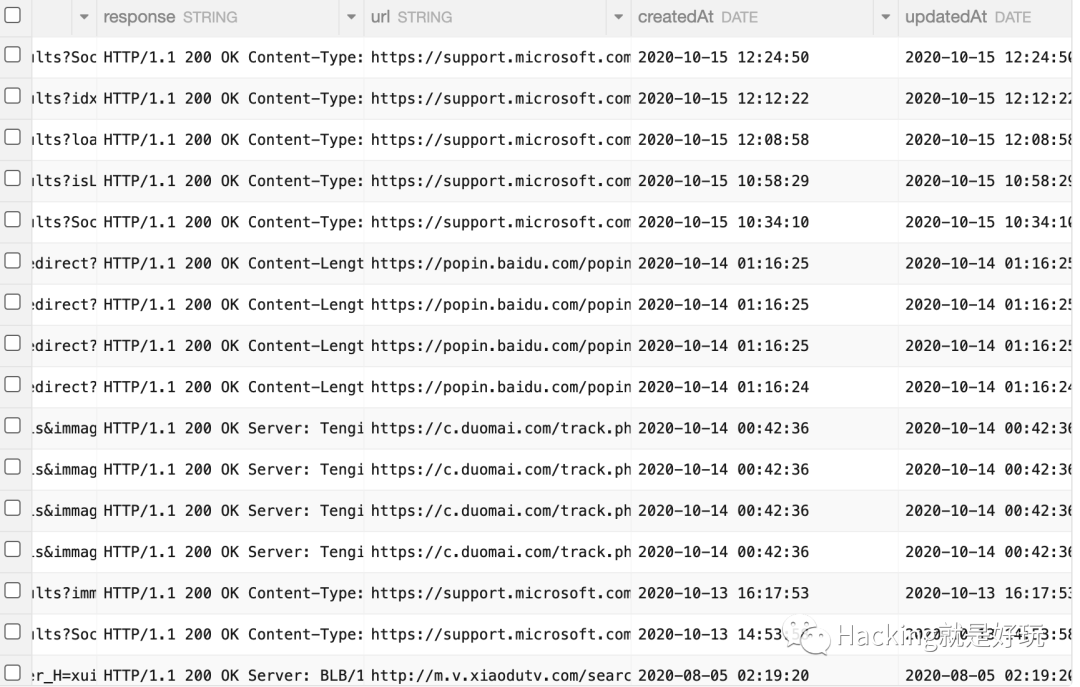Click the response cell in the 12:08:58 row
The width and height of the screenshot is (1080, 687).
pos(233,140)
